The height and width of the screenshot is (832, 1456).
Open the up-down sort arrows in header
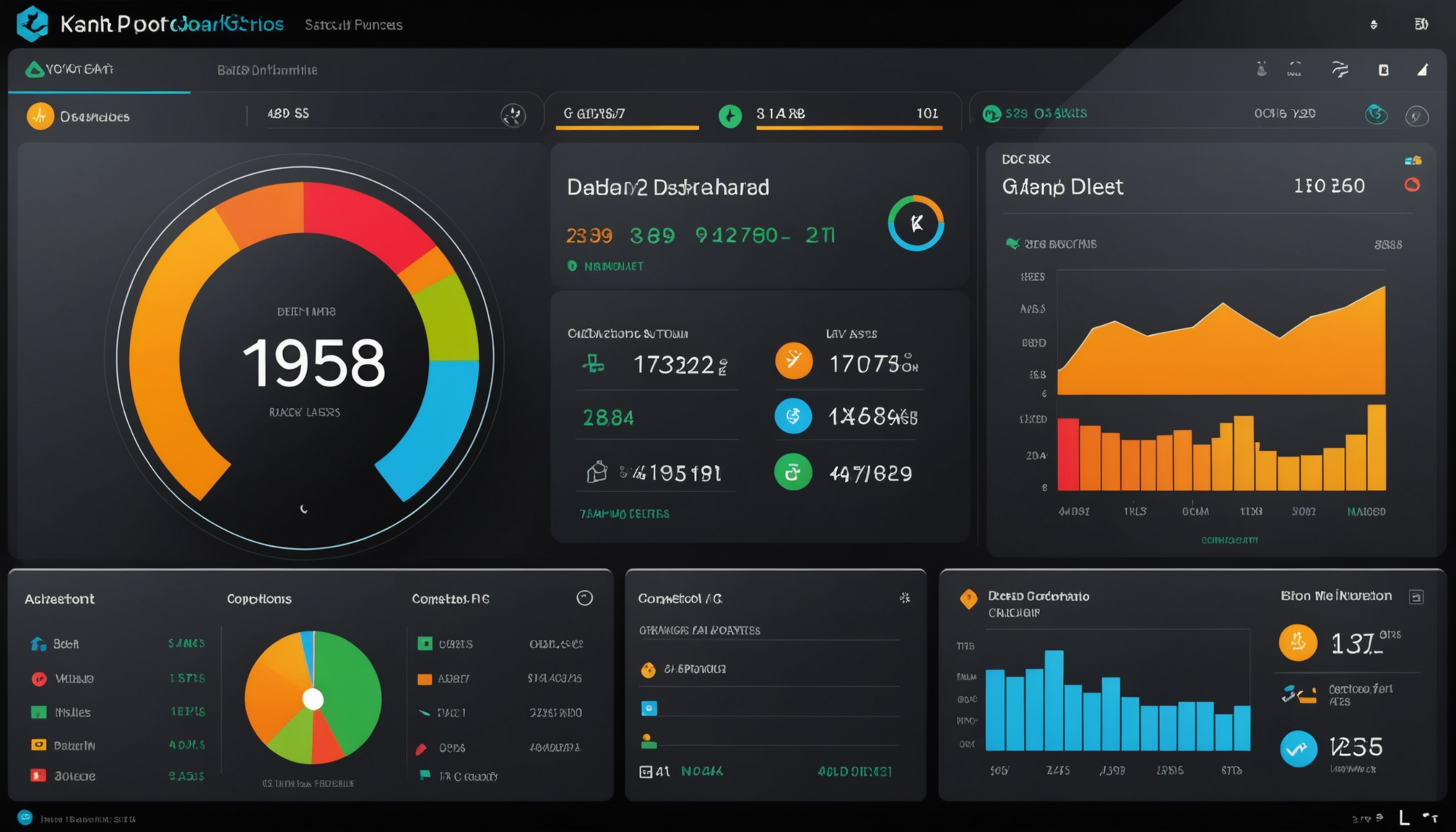(1374, 25)
